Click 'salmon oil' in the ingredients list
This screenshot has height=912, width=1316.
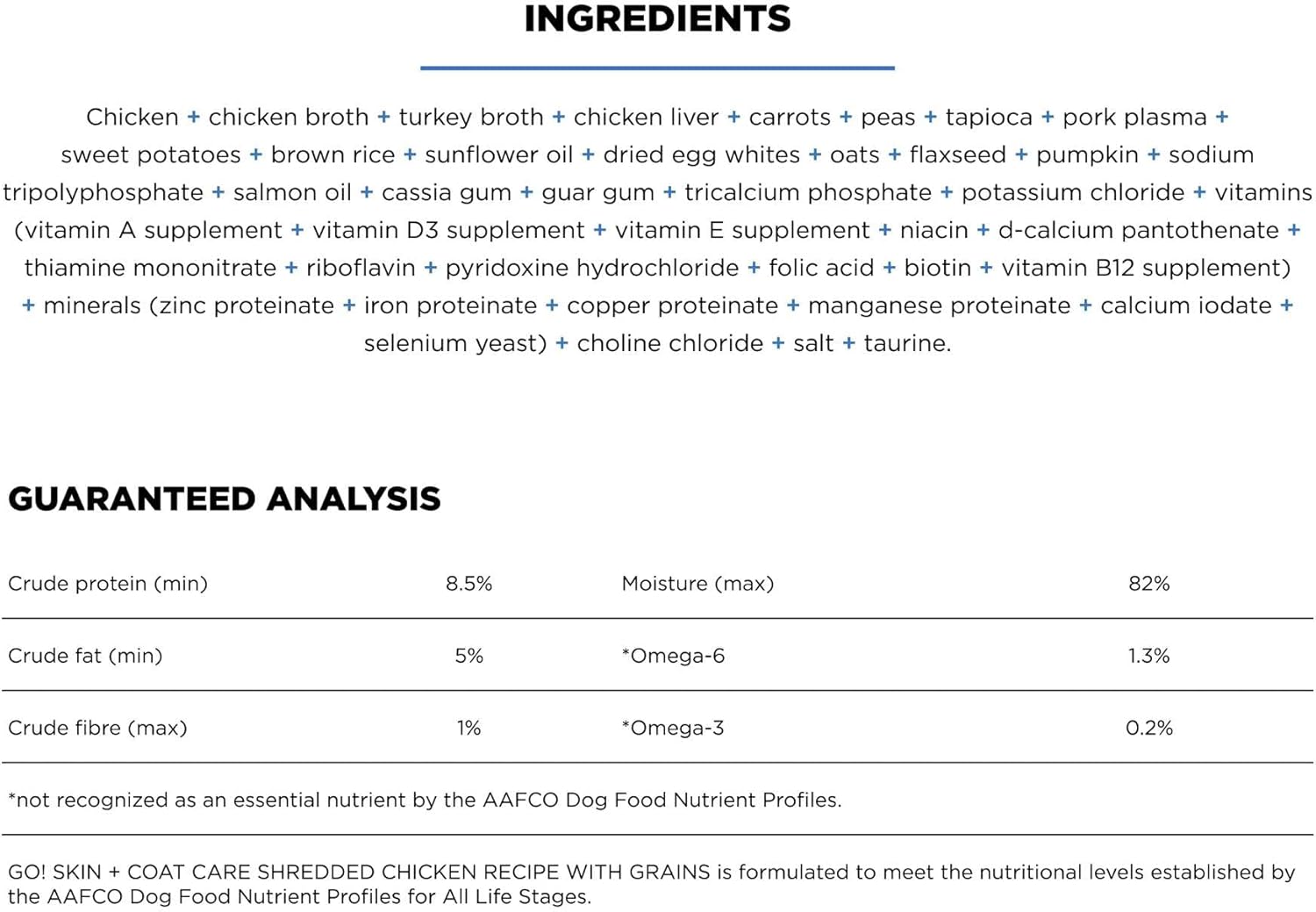click(x=292, y=192)
